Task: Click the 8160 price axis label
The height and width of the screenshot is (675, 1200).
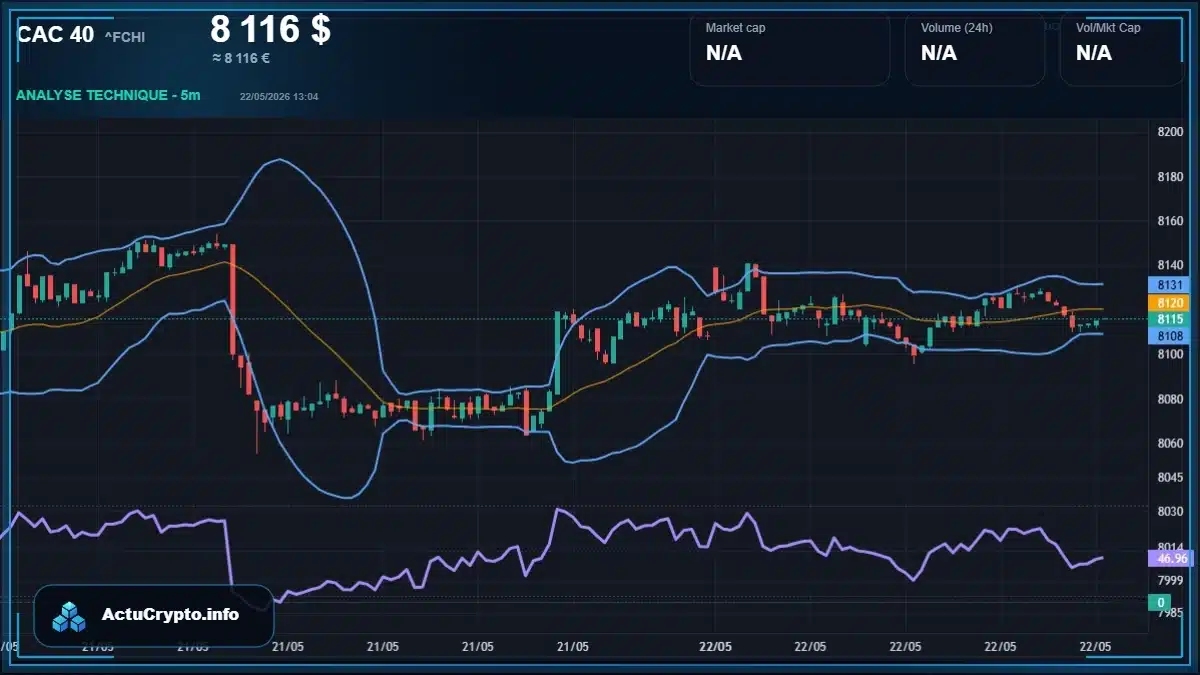Action: click(1170, 221)
